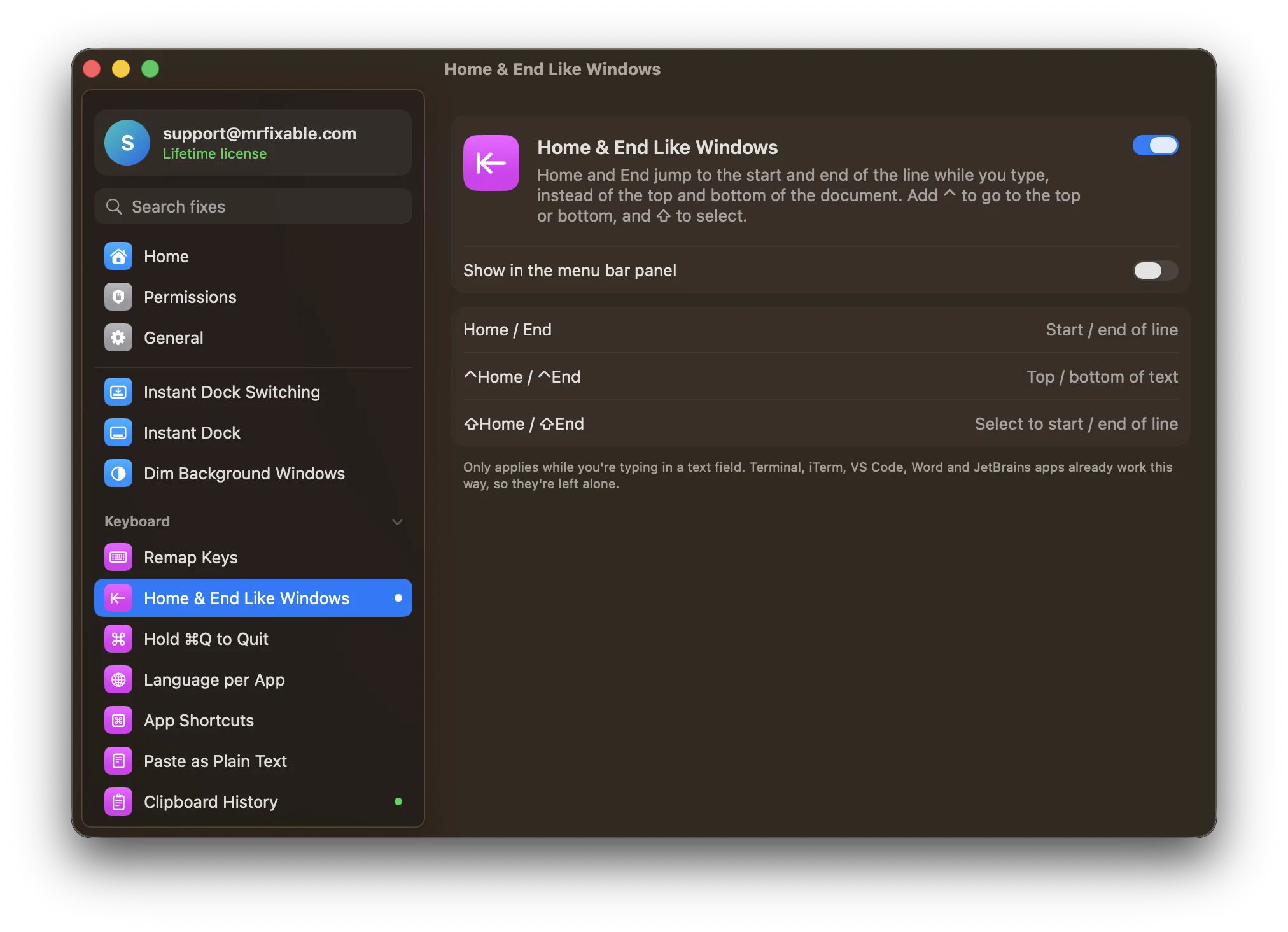The image size is (1288, 932).
Task: Click the Lifetime license label
Action: click(x=214, y=154)
